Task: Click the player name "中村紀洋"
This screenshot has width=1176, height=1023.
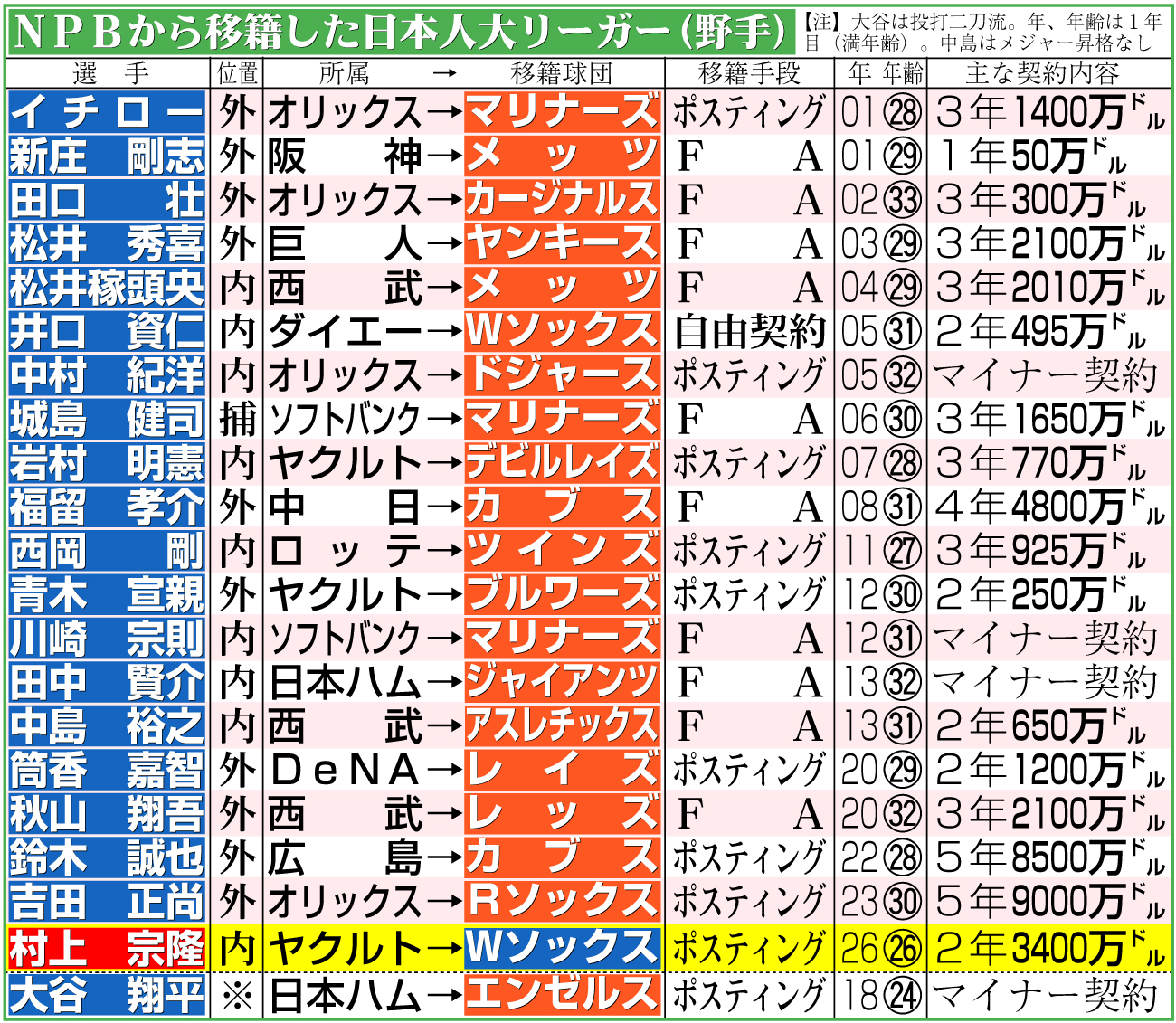Action: pyautogui.click(x=108, y=374)
